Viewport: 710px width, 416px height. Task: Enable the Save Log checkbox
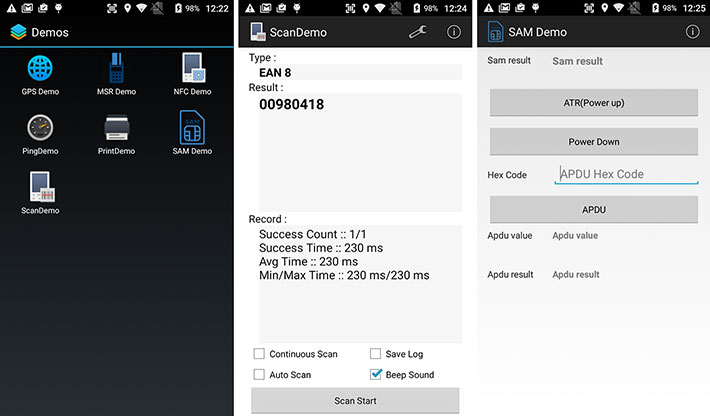pos(376,354)
